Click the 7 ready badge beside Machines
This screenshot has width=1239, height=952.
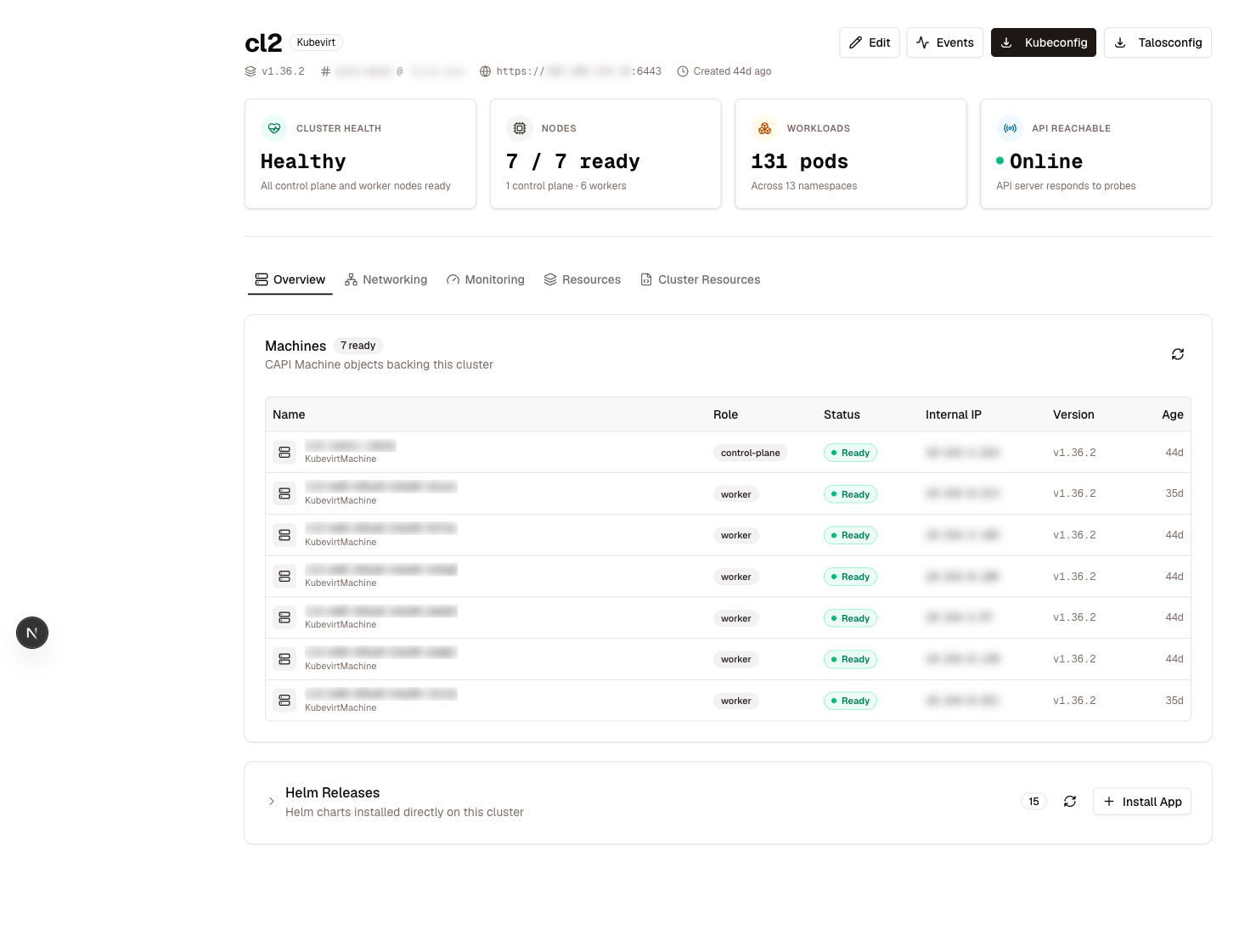358,346
